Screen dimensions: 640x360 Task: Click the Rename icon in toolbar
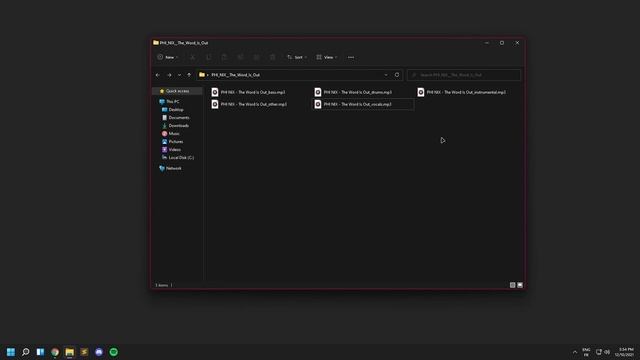pos(240,57)
